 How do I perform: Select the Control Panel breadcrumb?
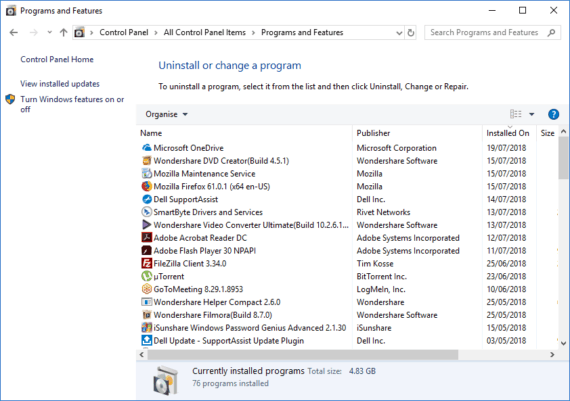point(124,32)
